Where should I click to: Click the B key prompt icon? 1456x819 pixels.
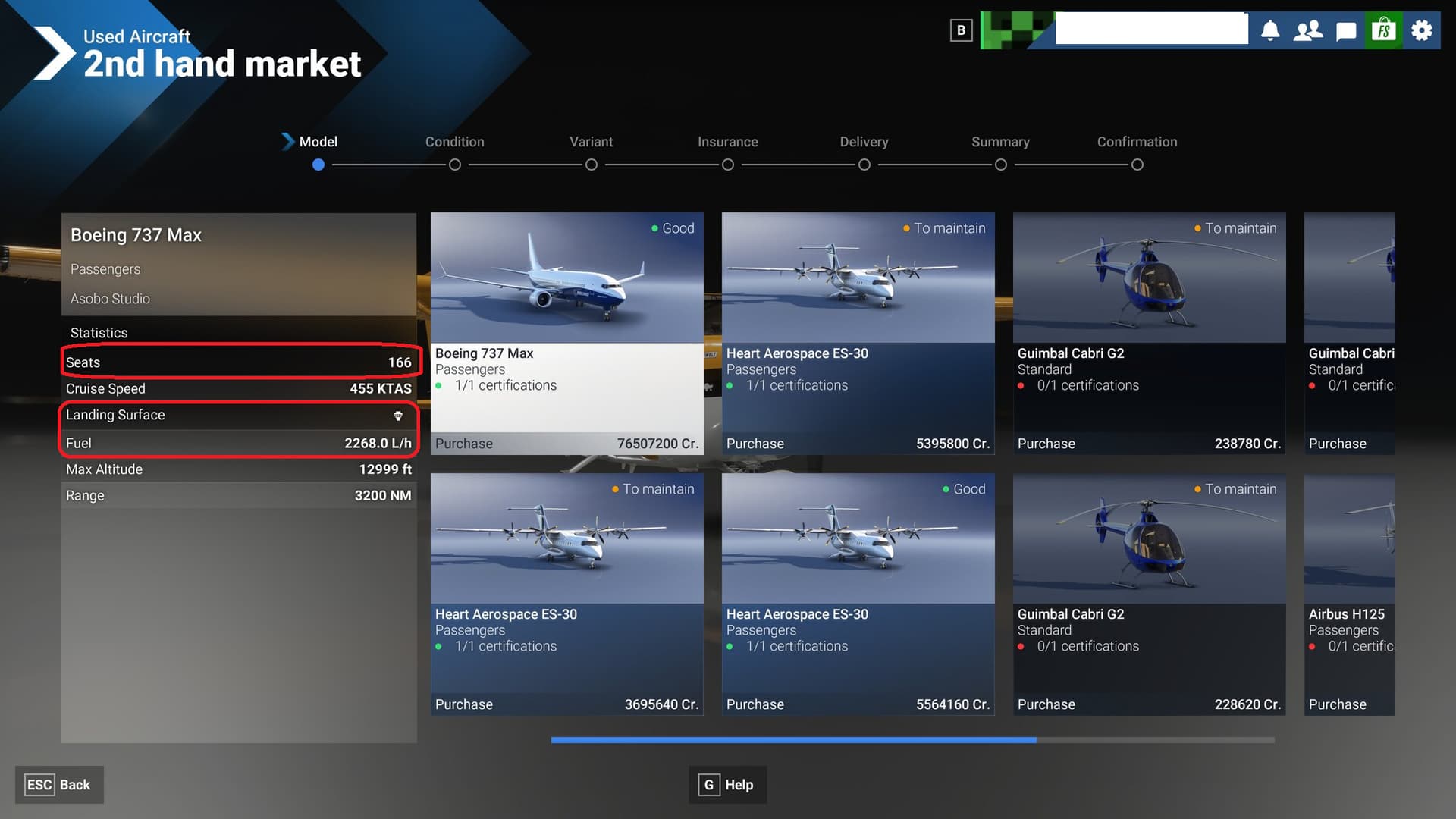coord(961,30)
